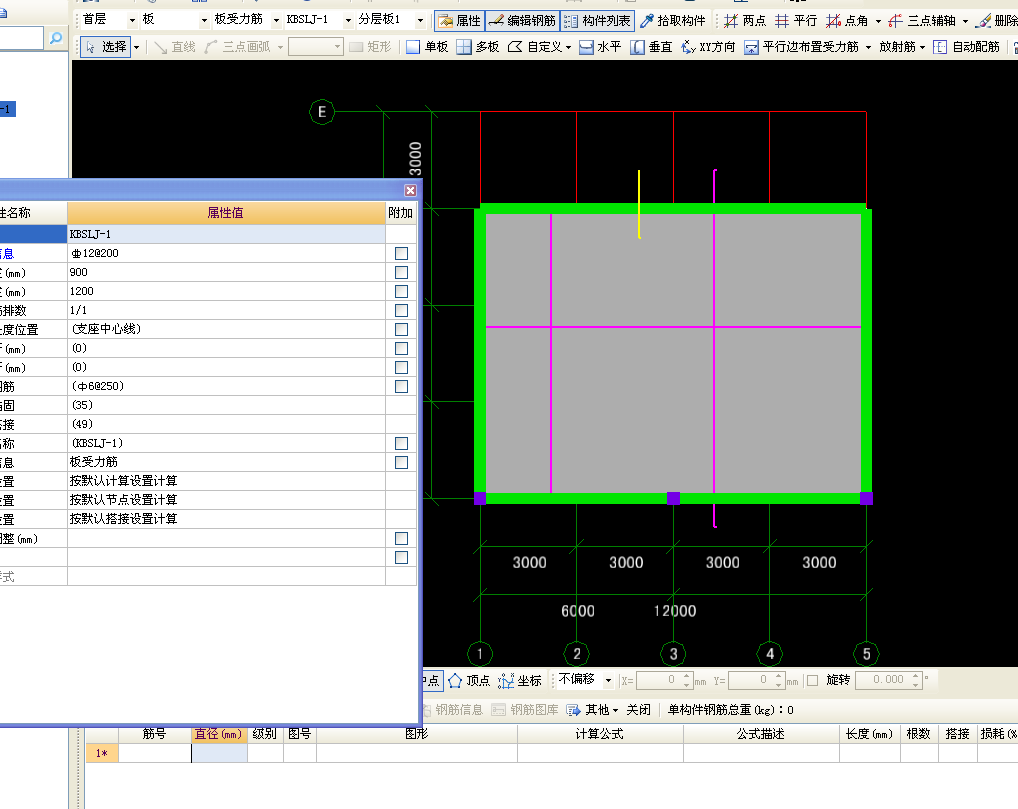Click the X= offset spinner arrows
Image resolution: width=1018 pixels, height=809 pixels.
coord(686,680)
